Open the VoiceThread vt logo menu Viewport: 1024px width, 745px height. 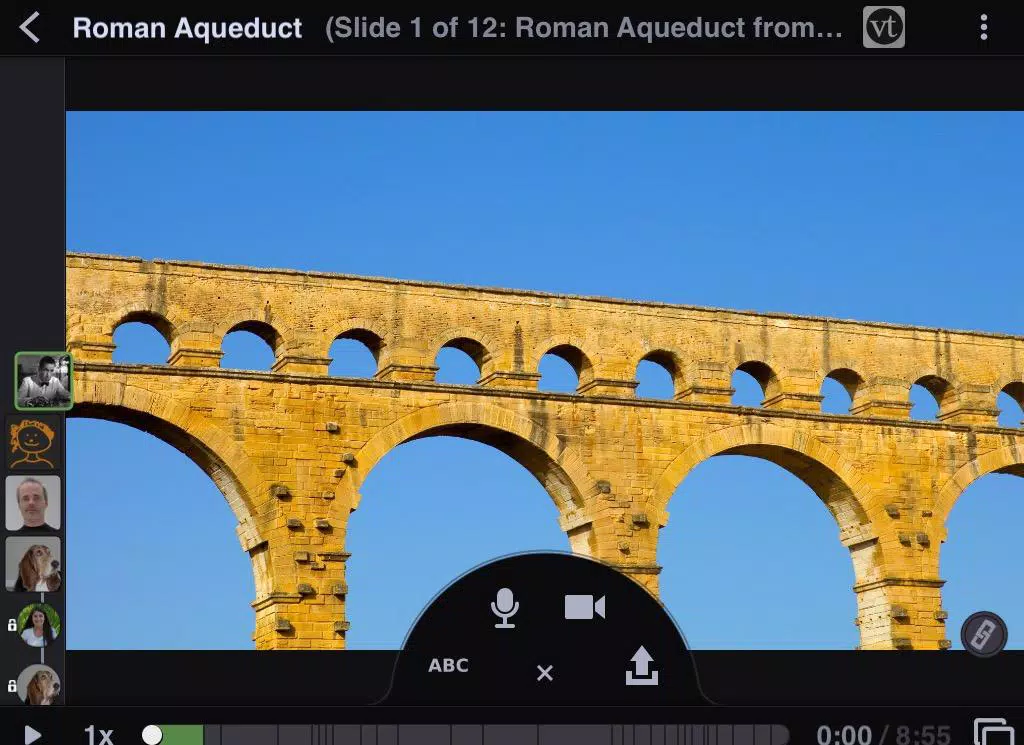884,27
